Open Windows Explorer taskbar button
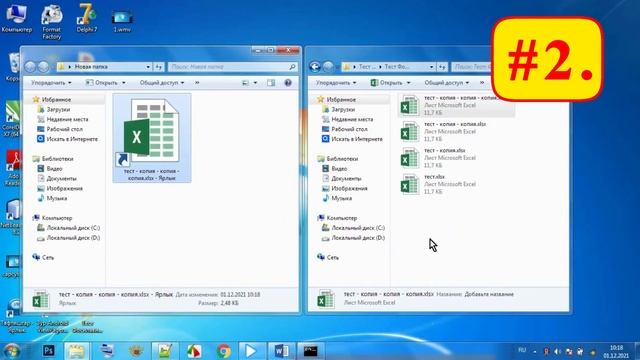Viewport: 640px width, 360px height. pyautogui.click(x=77, y=351)
